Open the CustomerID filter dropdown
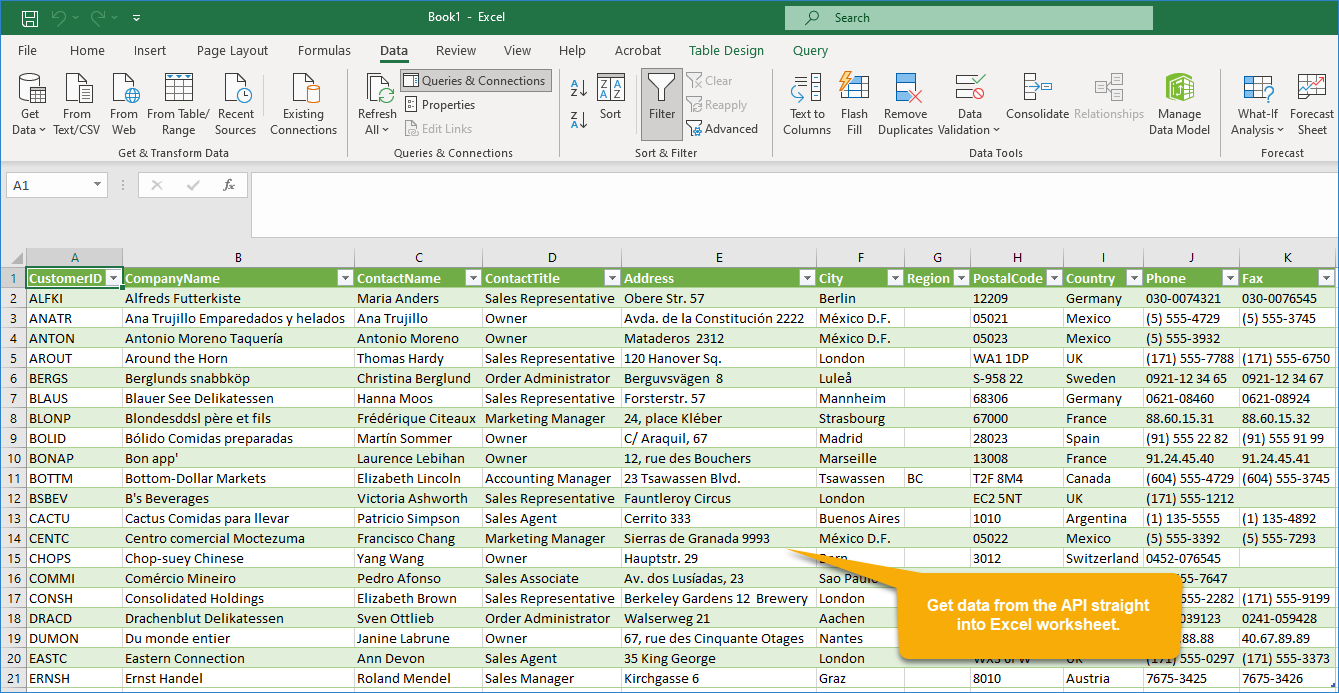 (x=113, y=278)
